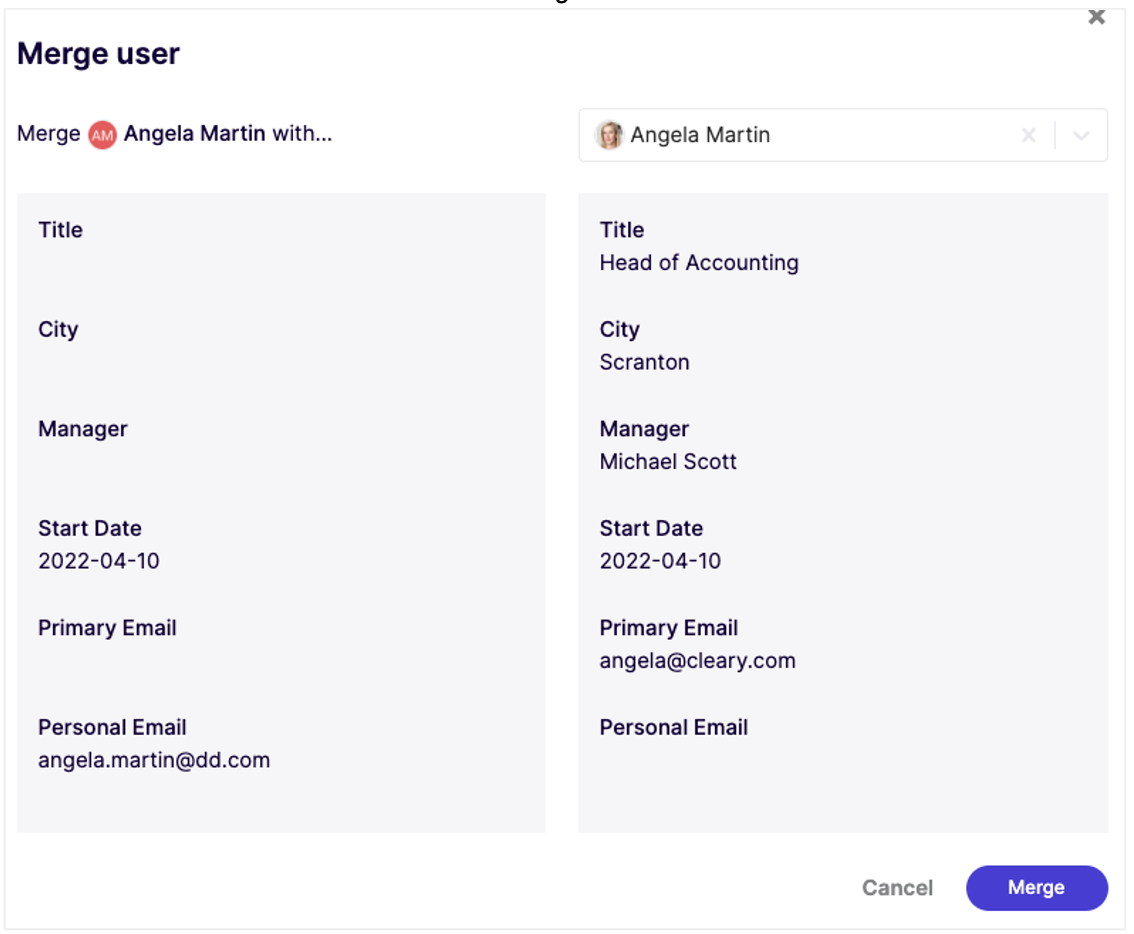
Task: Clear the selected user with the X icon
Action: tap(1028, 134)
